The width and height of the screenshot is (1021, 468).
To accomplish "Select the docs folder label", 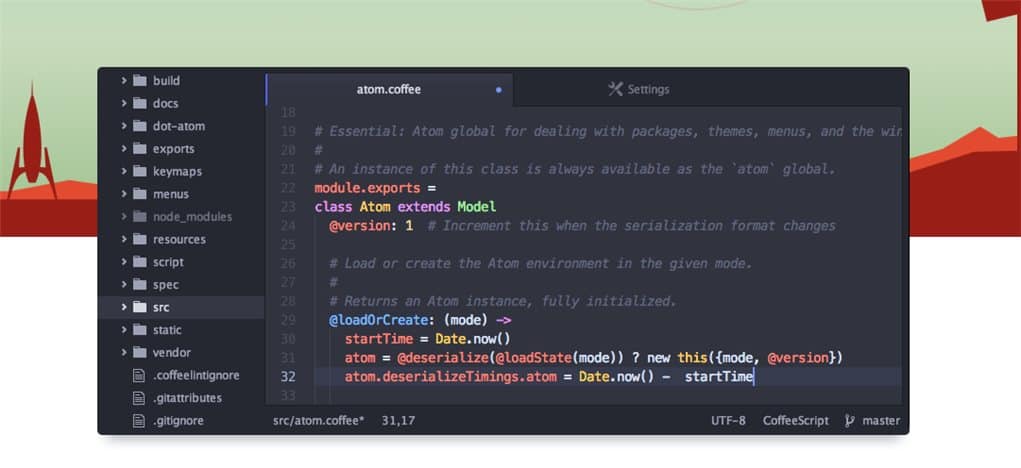I will (x=165, y=103).
